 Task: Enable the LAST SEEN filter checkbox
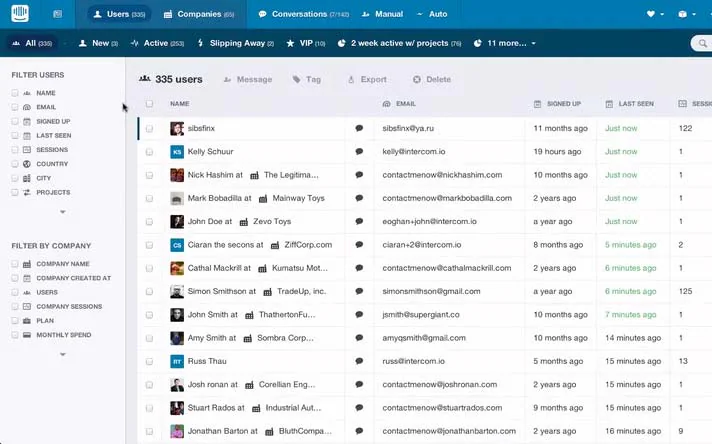point(15,135)
